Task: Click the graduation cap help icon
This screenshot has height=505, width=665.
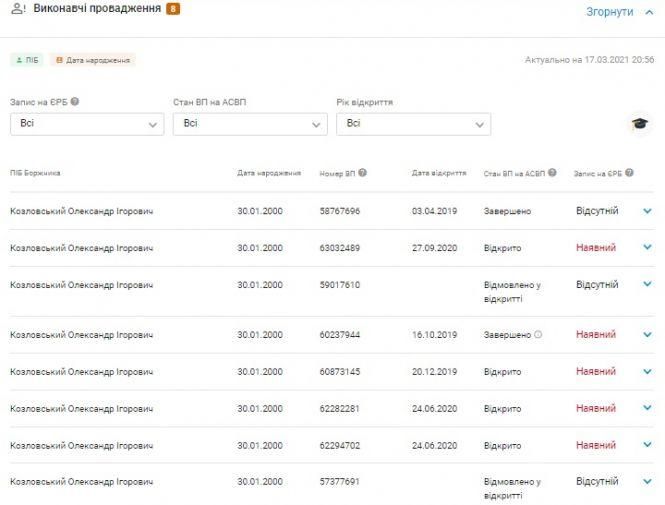Action: 637,124
